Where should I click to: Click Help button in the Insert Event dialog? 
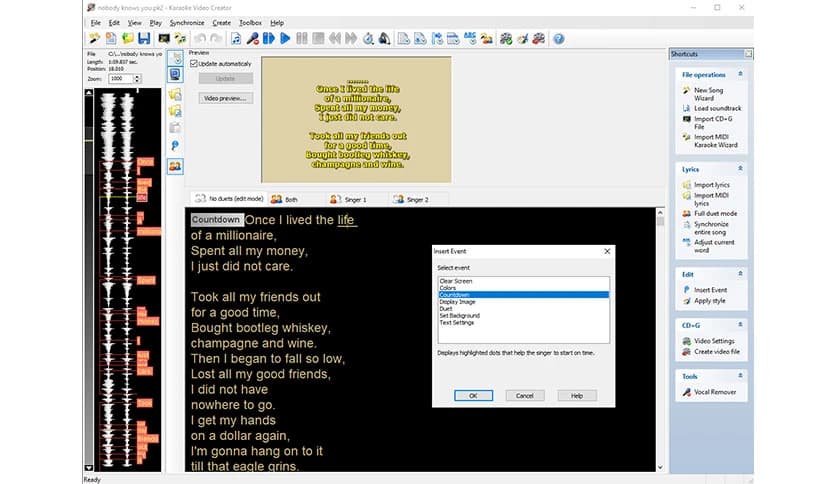576,396
